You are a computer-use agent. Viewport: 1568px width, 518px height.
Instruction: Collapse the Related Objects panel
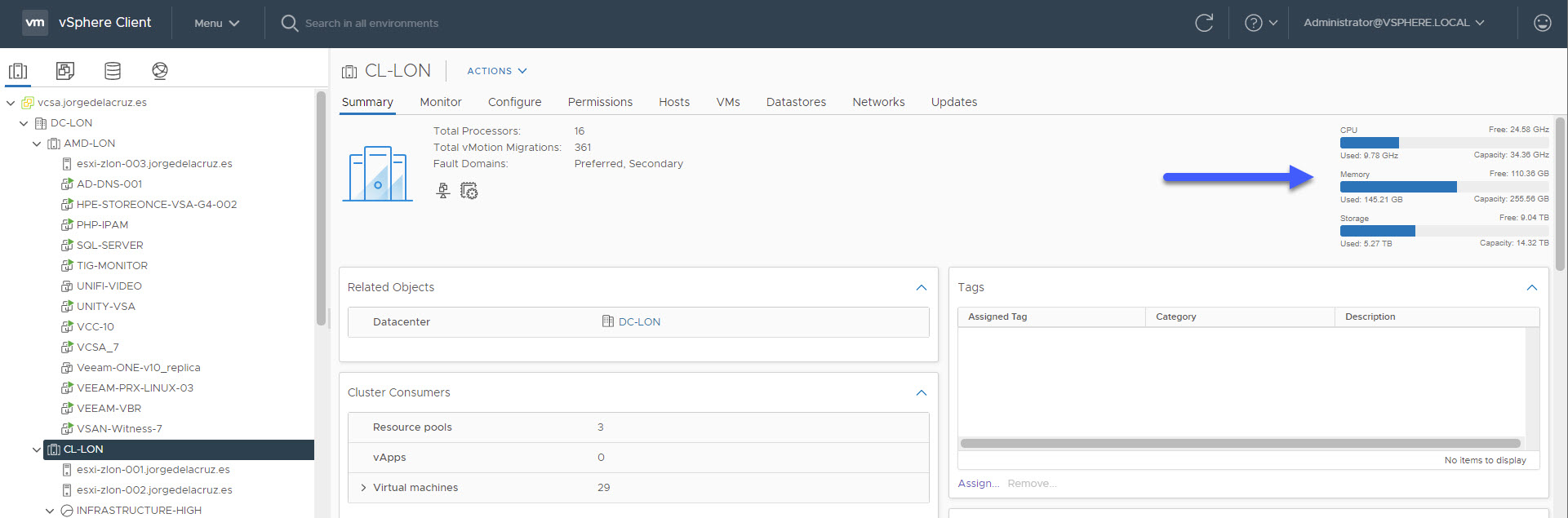pos(922,287)
